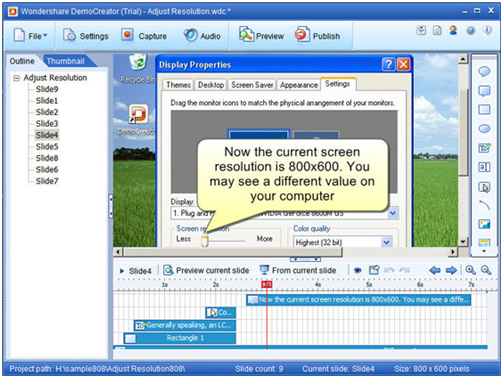Click the horizontal scroll-left arrow
Screen dimensions: 503x378
point(118,252)
